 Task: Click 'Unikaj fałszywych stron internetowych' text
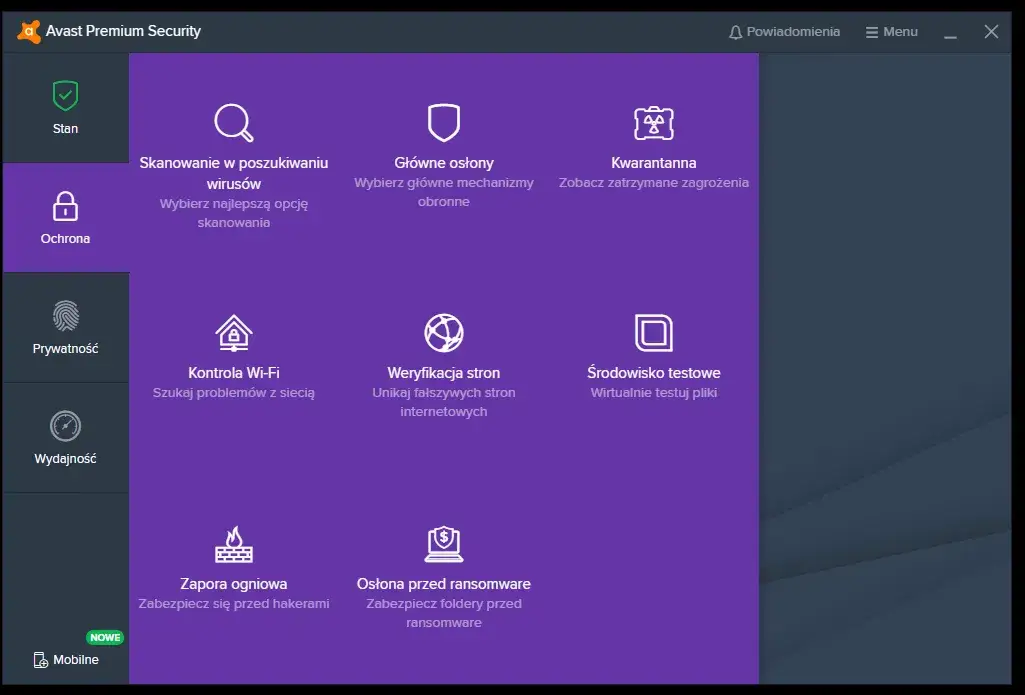(444, 402)
